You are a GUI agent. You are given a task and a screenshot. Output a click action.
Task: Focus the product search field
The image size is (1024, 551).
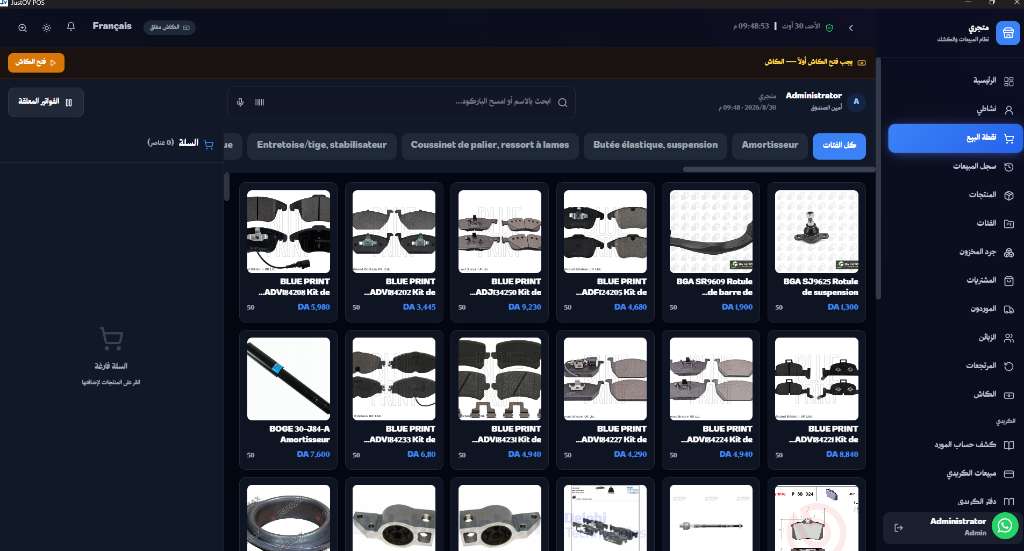click(401, 102)
